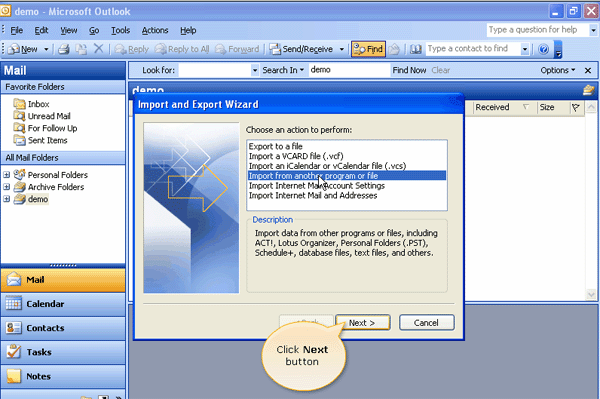Open the help question dropdown arrow

593,30
